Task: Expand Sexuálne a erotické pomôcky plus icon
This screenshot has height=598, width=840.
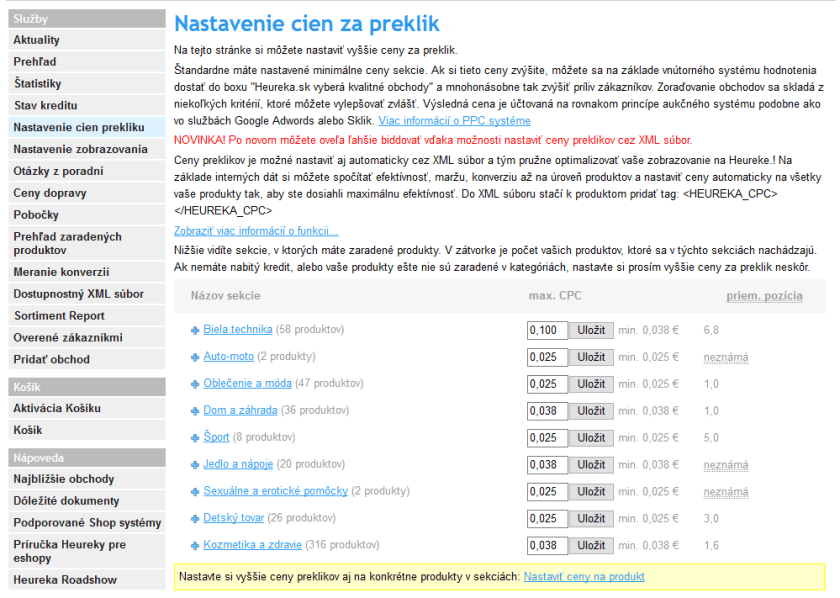Action: coord(195,492)
